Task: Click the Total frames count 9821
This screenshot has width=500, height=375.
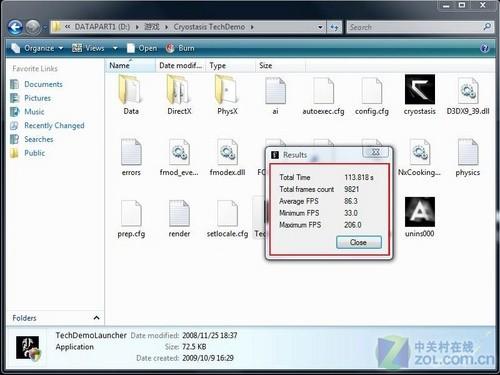Action: pyautogui.click(x=352, y=189)
